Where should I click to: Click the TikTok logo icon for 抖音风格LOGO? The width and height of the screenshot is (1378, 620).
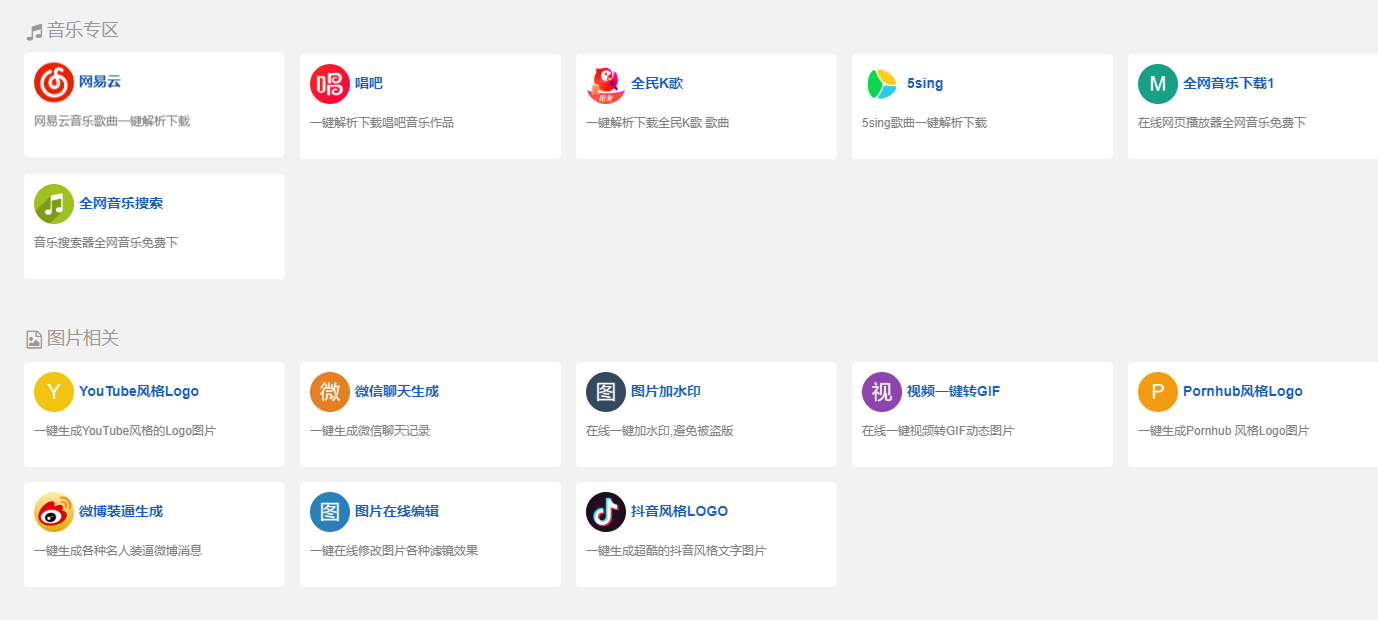[606, 512]
